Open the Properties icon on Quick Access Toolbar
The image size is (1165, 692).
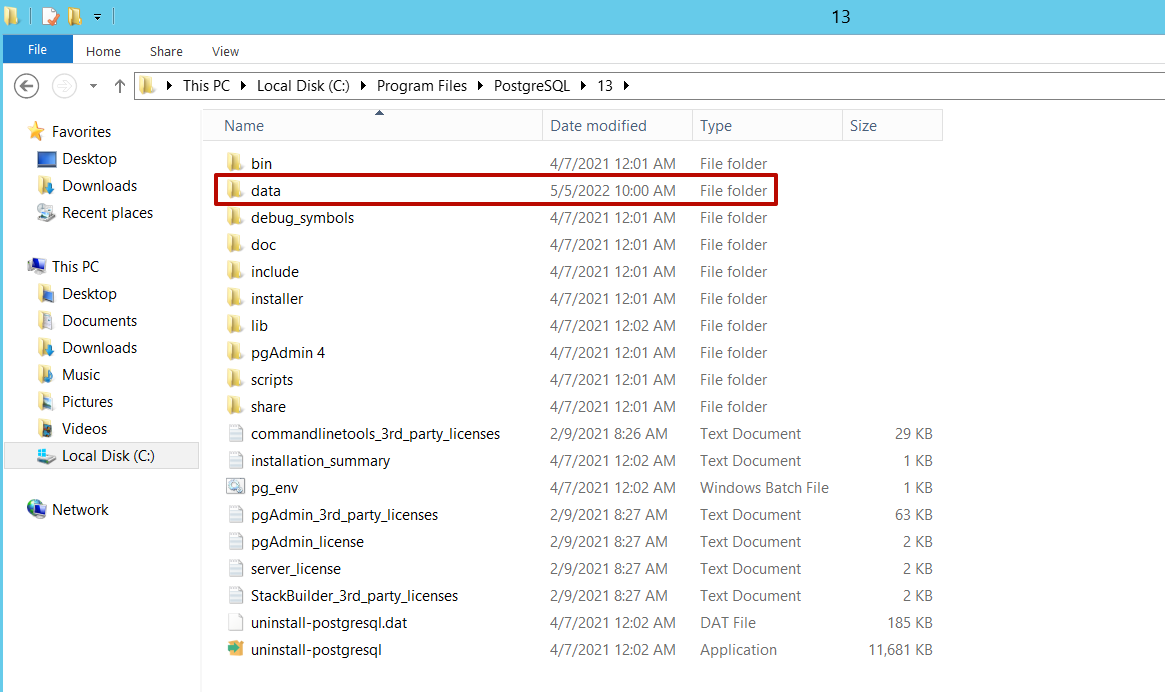point(47,16)
